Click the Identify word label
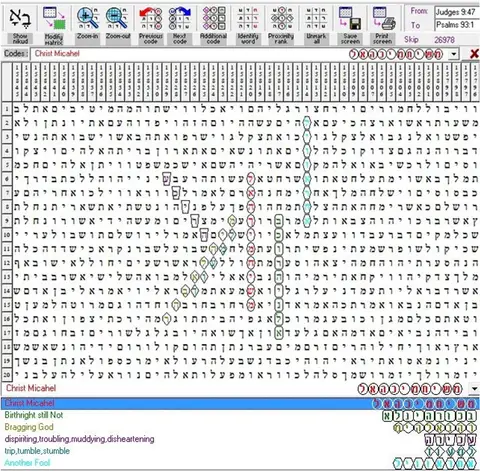 point(248,39)
